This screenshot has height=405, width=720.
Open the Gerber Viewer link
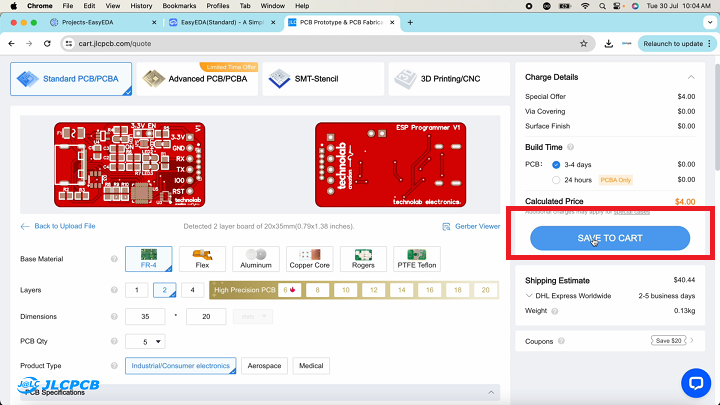click(471, 226)
